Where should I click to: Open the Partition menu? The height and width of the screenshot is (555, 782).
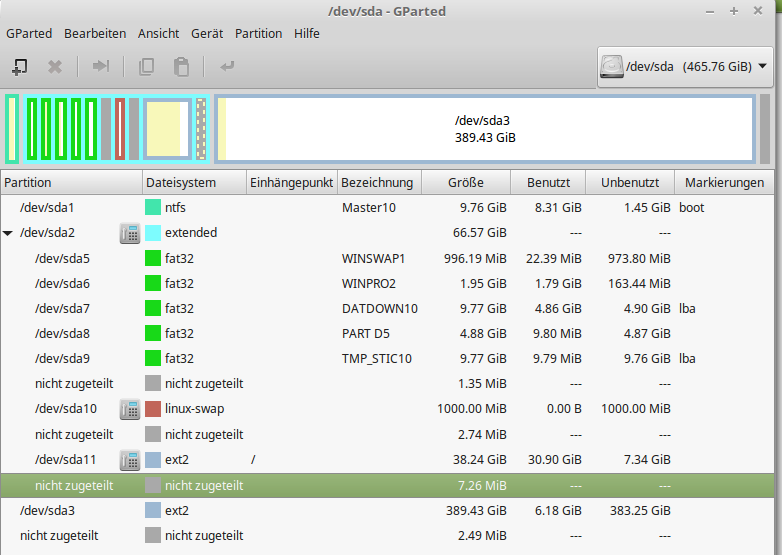coord(258,33)
